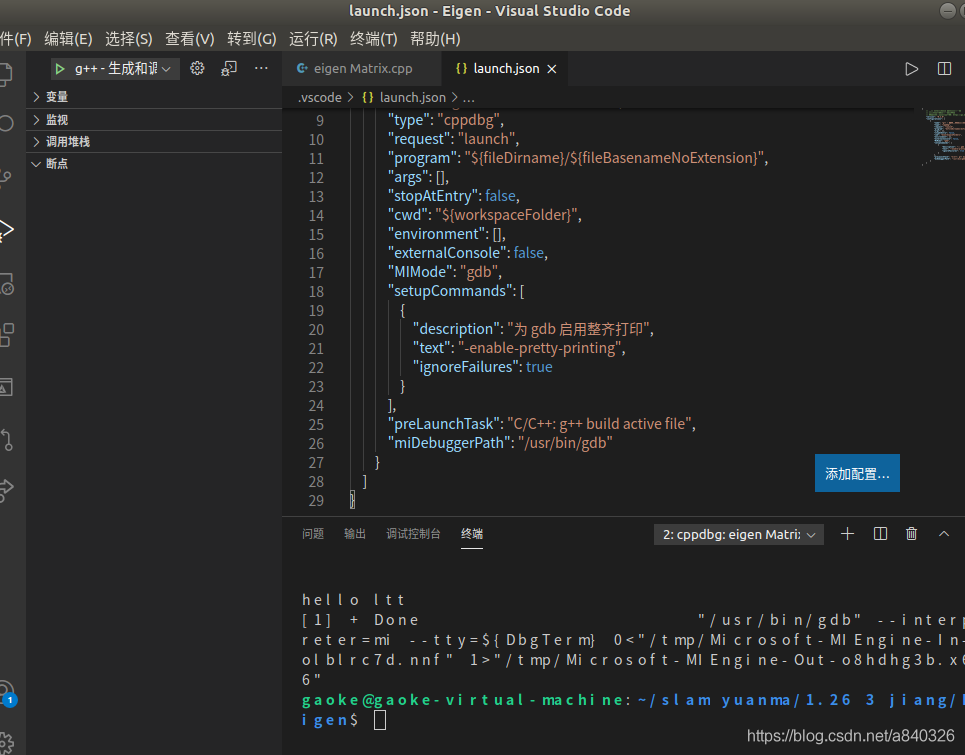Expand the 调用堆栈 (Call Stack) section
Image resolution: width=965 pixels, height=755 pixels.
click(x=154, y=142)
